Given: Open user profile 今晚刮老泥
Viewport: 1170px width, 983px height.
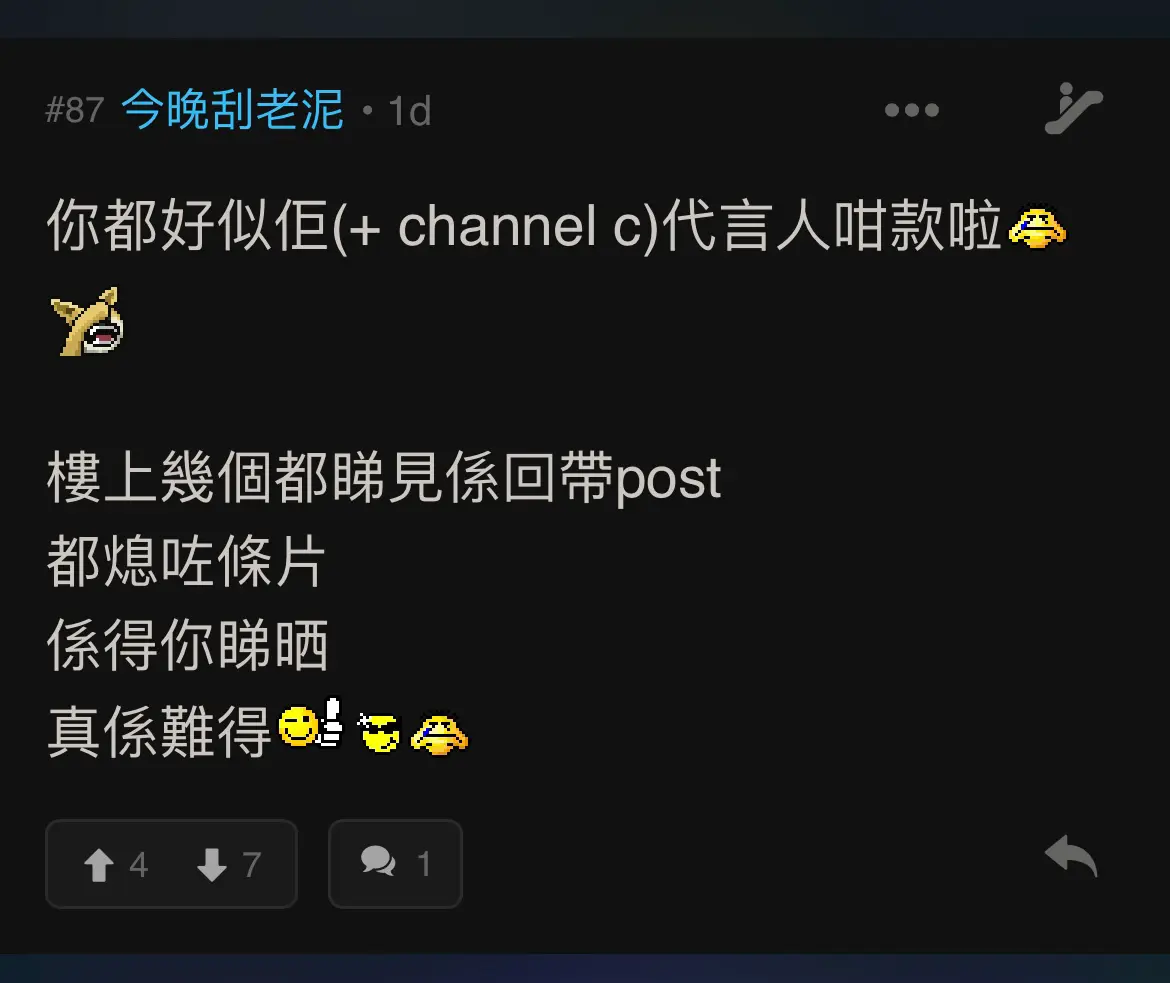Looking at the screenshot, I should (232, 110).
